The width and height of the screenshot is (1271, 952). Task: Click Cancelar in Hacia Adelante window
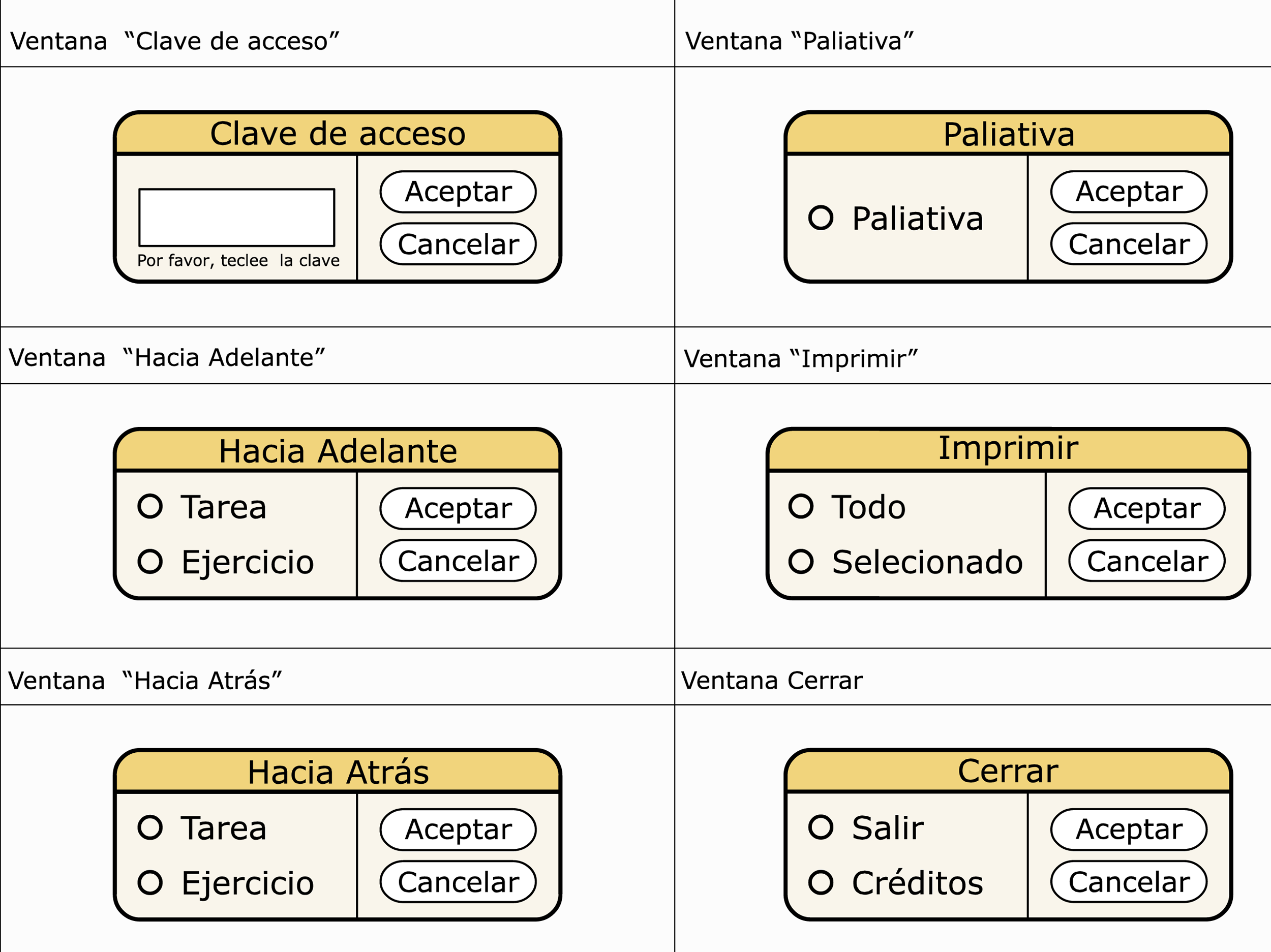[x=458, y=561]
